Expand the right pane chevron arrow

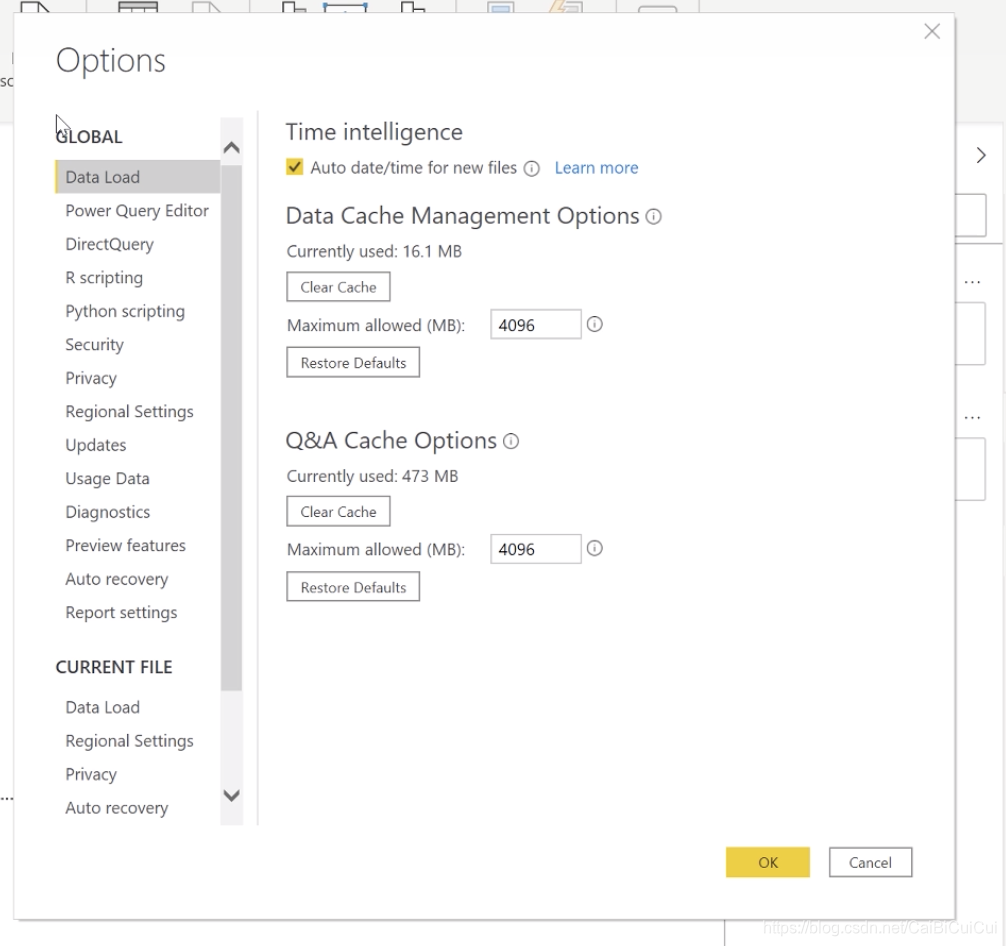[980, 155]
